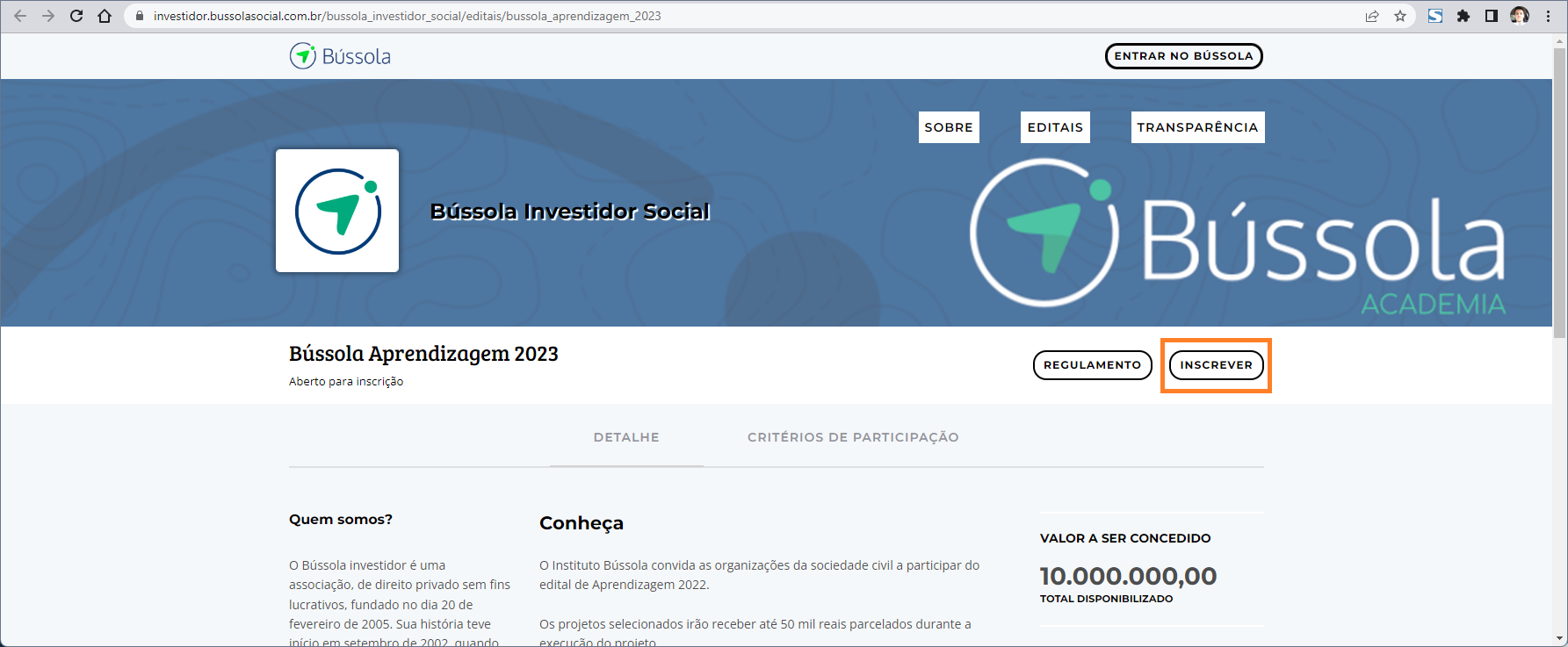Click the 'Aberto para inscrição' status text

(346, 382)
